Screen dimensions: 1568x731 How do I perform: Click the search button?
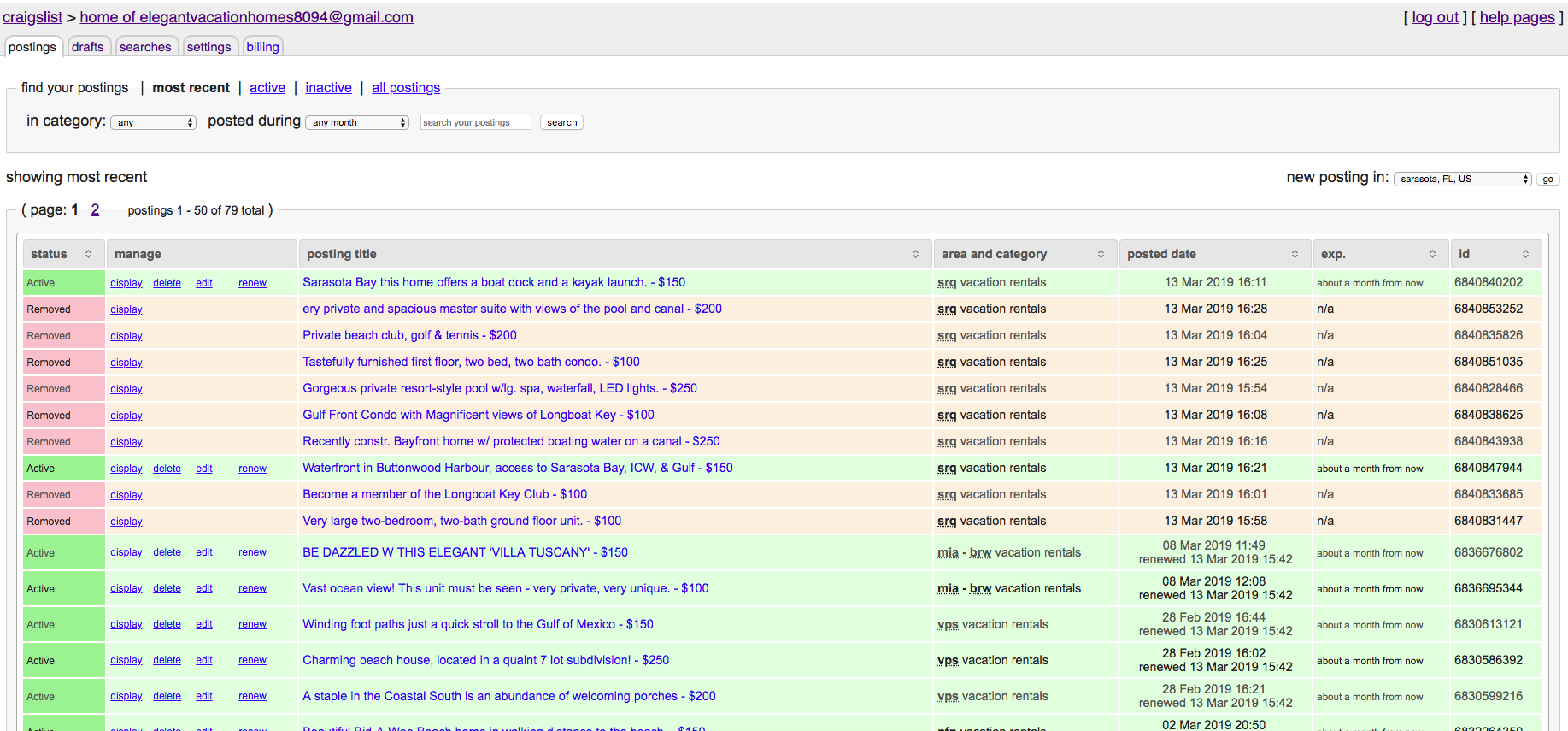(x=562, y=122)
